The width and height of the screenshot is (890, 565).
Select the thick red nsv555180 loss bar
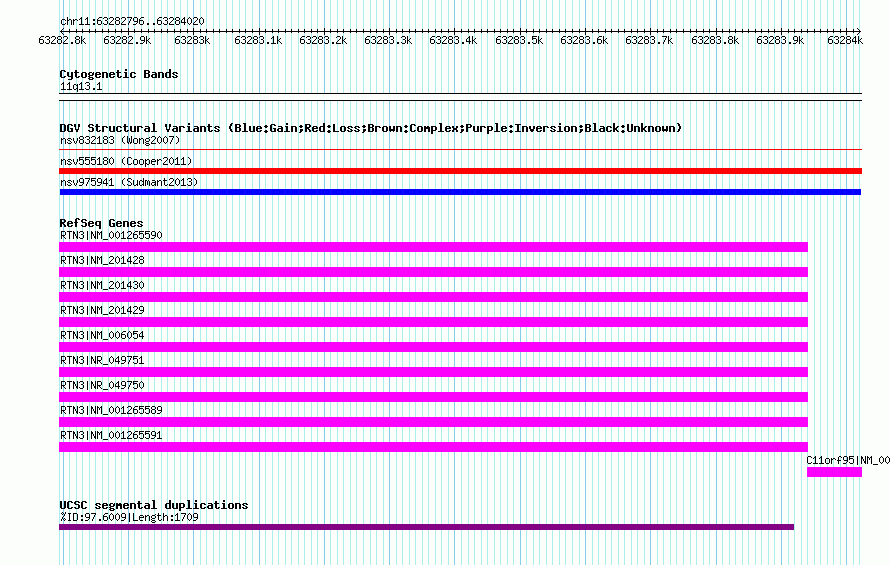(460, 171)
